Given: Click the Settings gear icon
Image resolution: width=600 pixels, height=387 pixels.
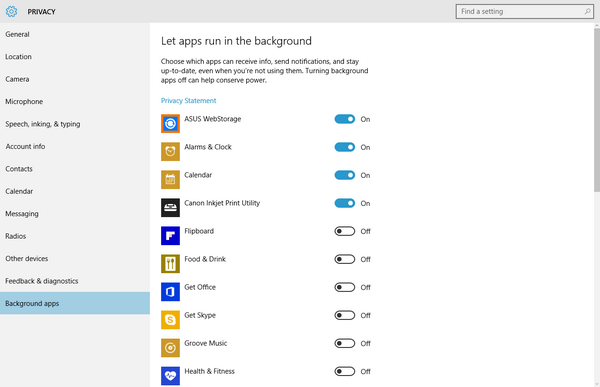Looking at the screenshot, I should [x=11, y=11].
